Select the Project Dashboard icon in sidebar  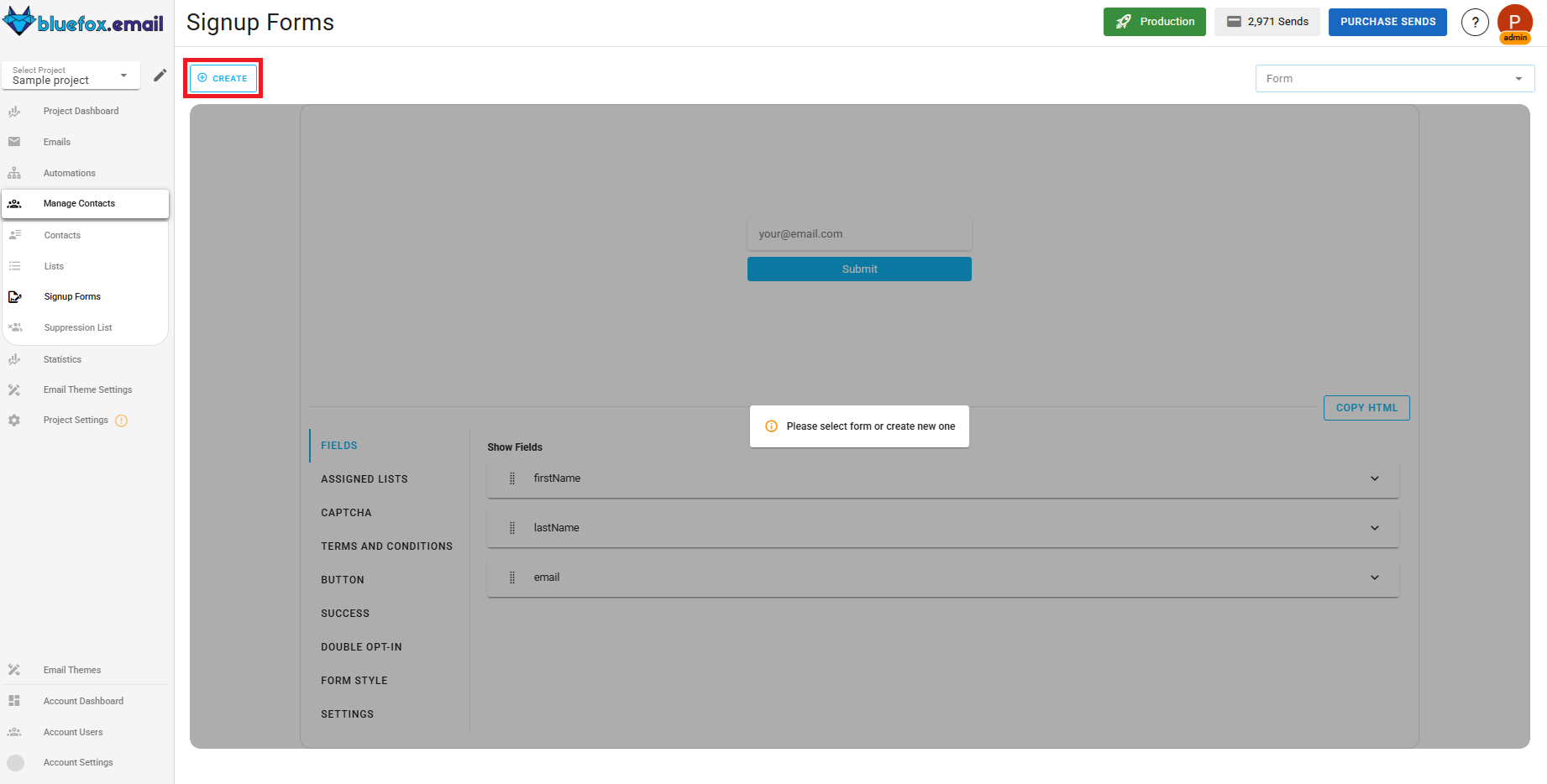(x=14, y=110)
